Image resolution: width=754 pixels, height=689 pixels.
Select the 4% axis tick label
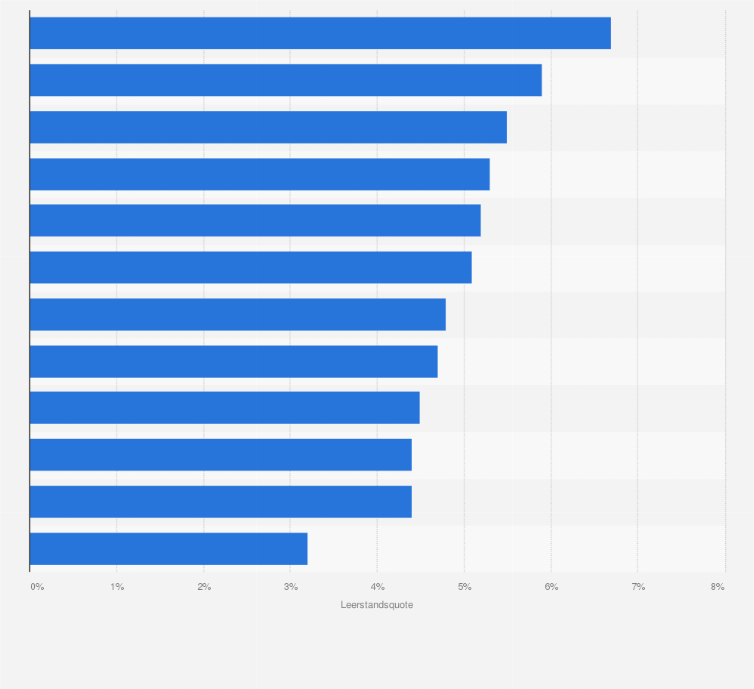pyautogui.click(x=377, y=587)
